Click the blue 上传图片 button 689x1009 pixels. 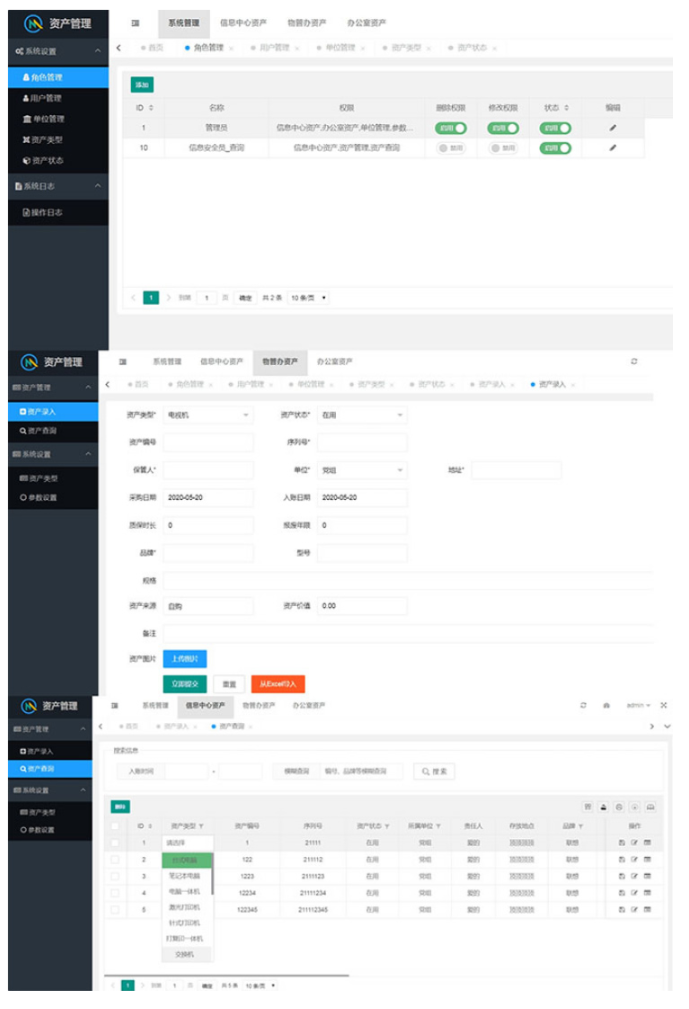[184, 659]
